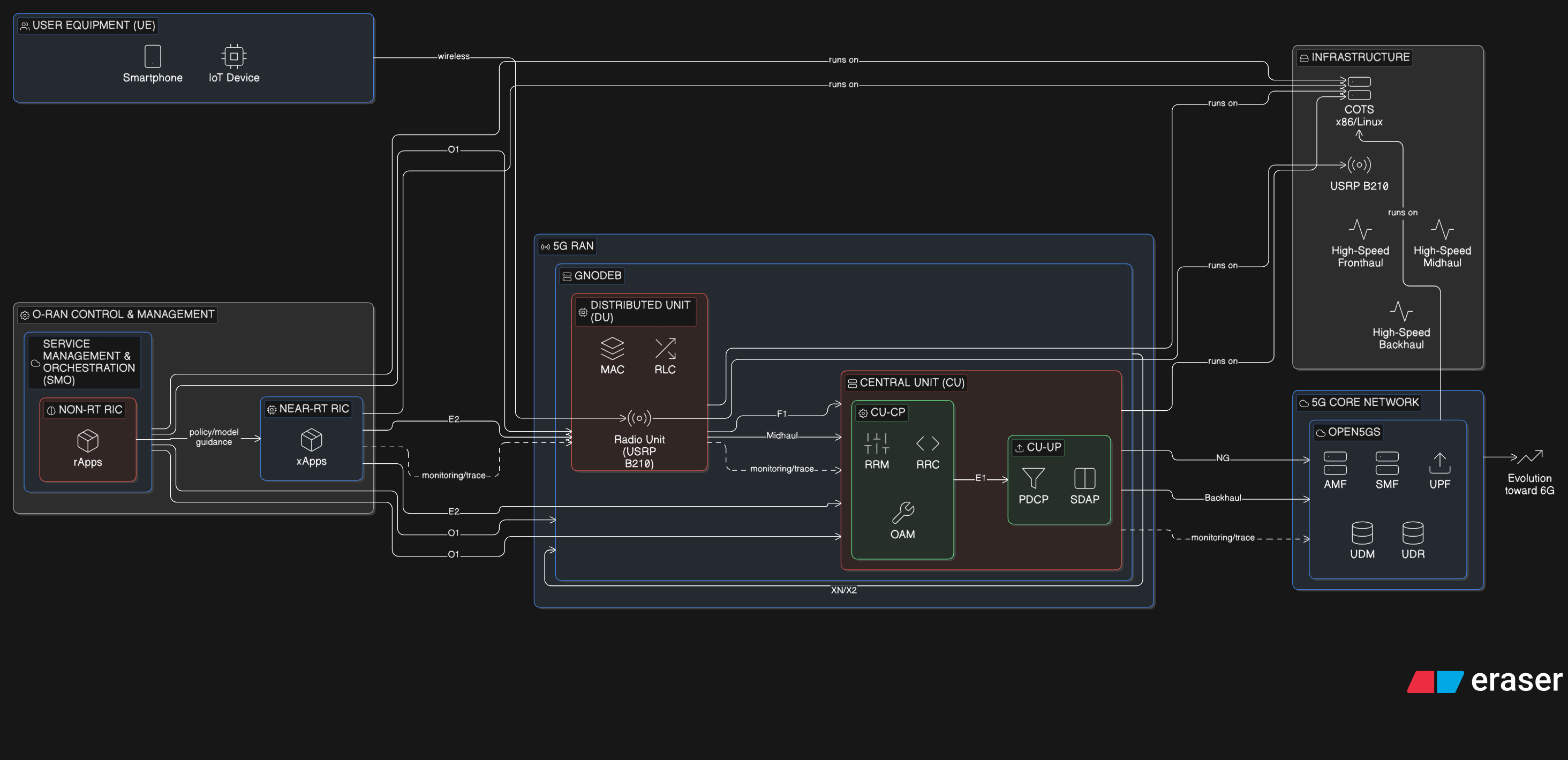Select the SMO group title label

[x=89, y=362]
